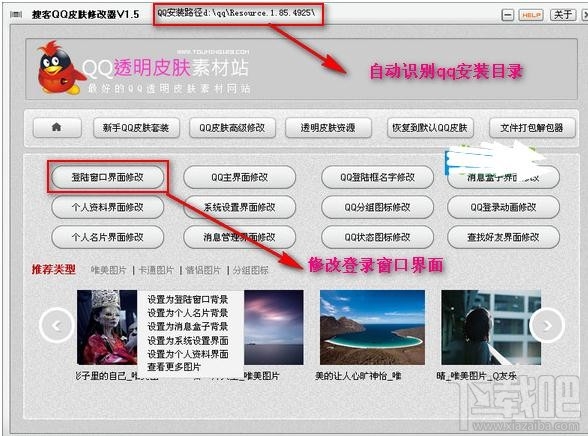Open 新手QQ皮肤套装 tab
This screenshot has height=436, width=588.
[136, 128]
